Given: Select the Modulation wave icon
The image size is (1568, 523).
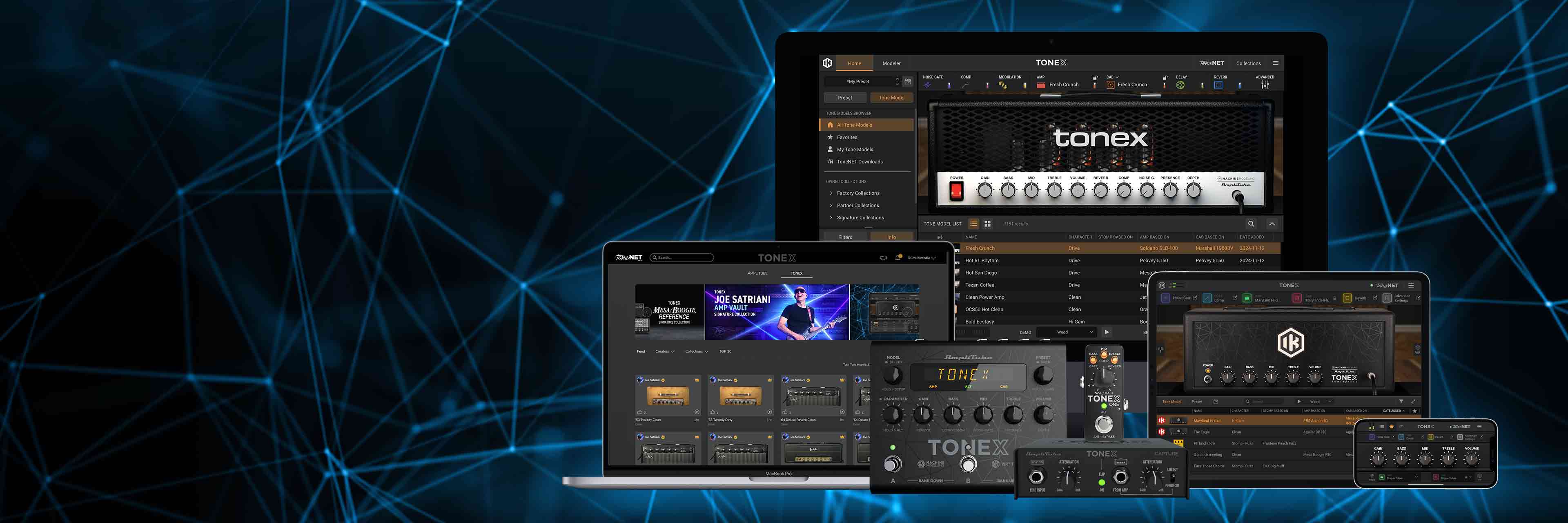Looking at the screenshot, I should (x=1003, y=85).
